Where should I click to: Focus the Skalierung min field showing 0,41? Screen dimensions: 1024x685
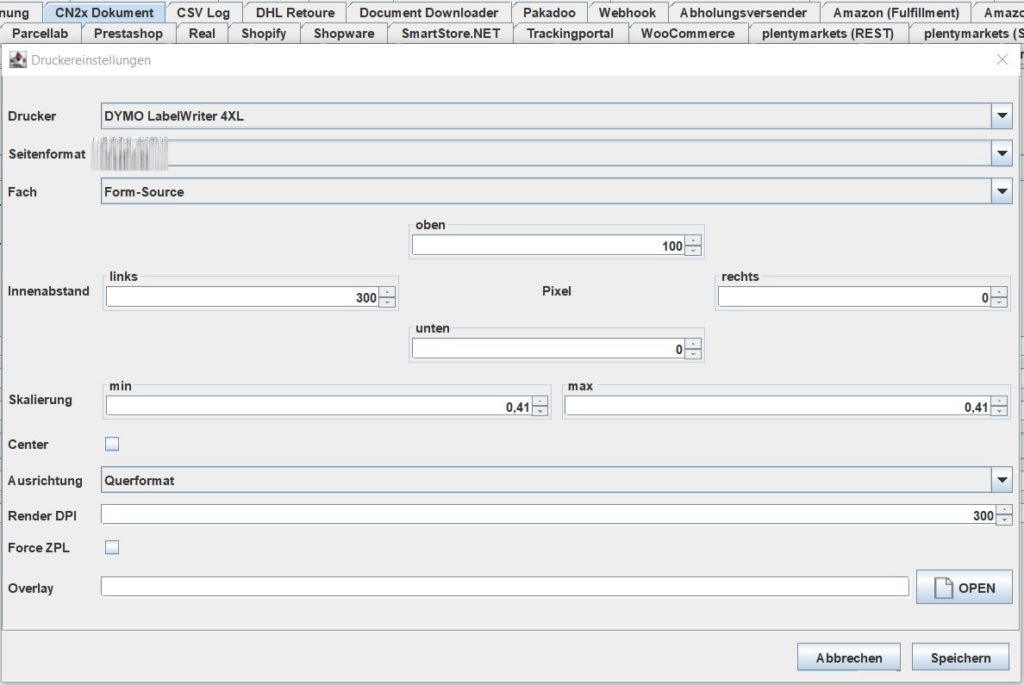tap(319, 406)
